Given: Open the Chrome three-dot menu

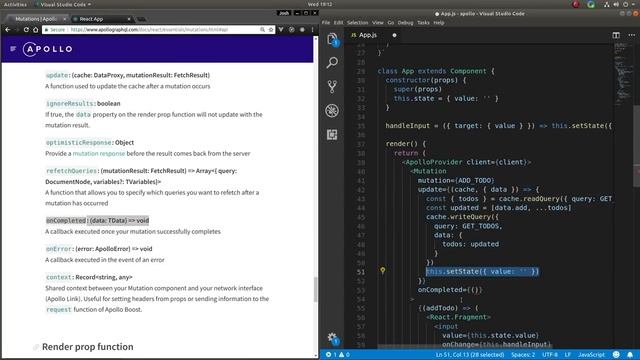Looking at the screenshot, I should click(312, 30).
